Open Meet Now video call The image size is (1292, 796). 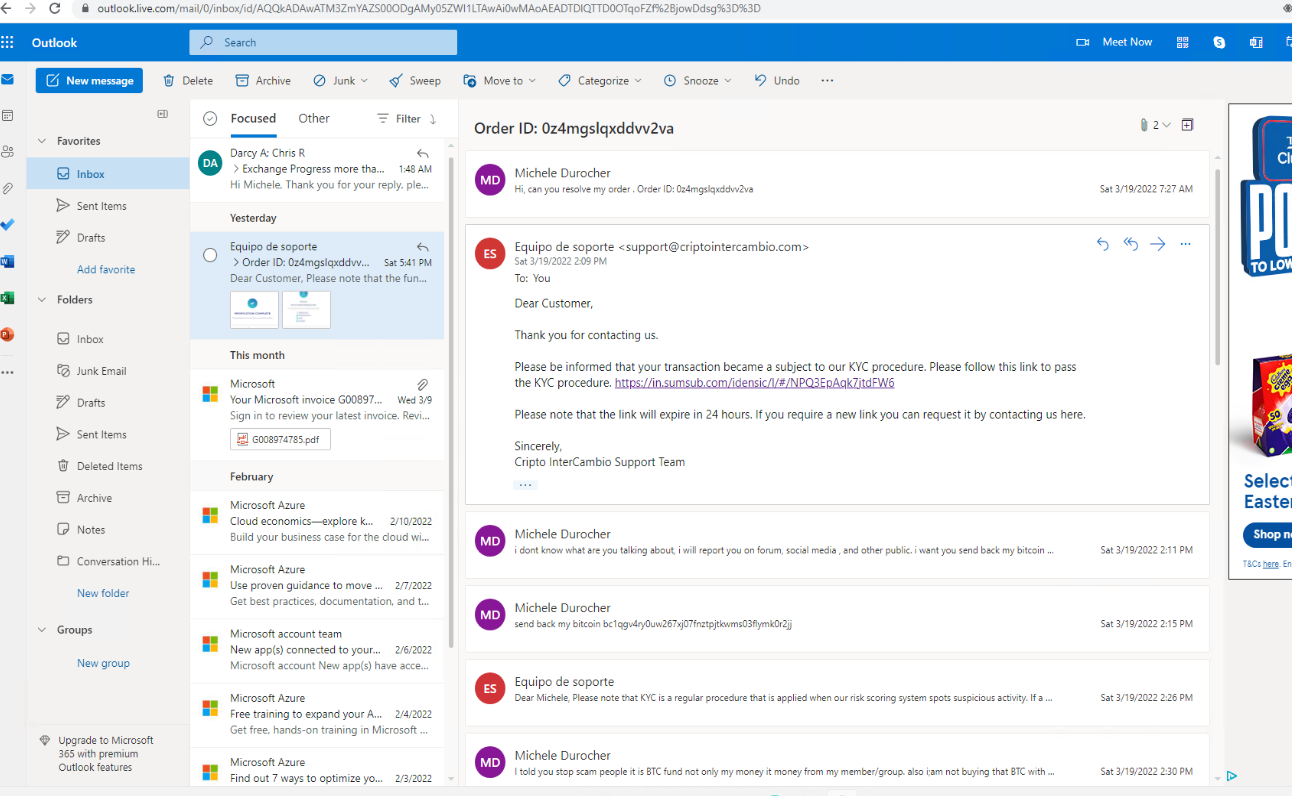(x=1114, y=42)
